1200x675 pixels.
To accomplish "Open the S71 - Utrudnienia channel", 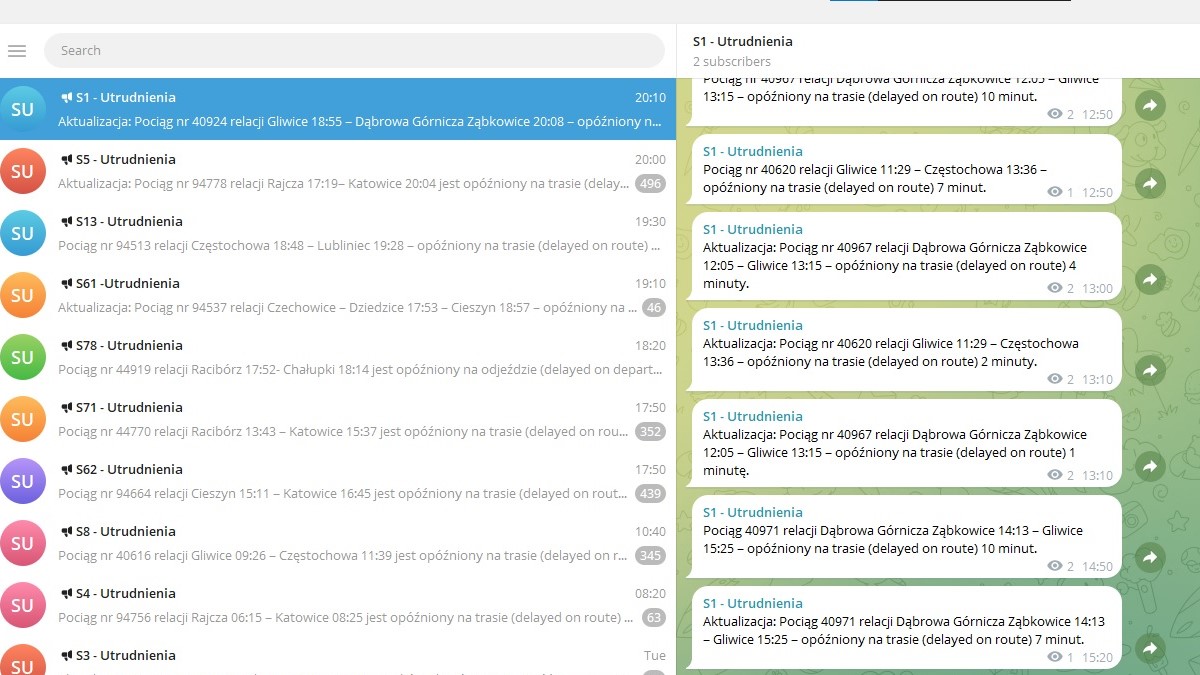I will 340,419.
